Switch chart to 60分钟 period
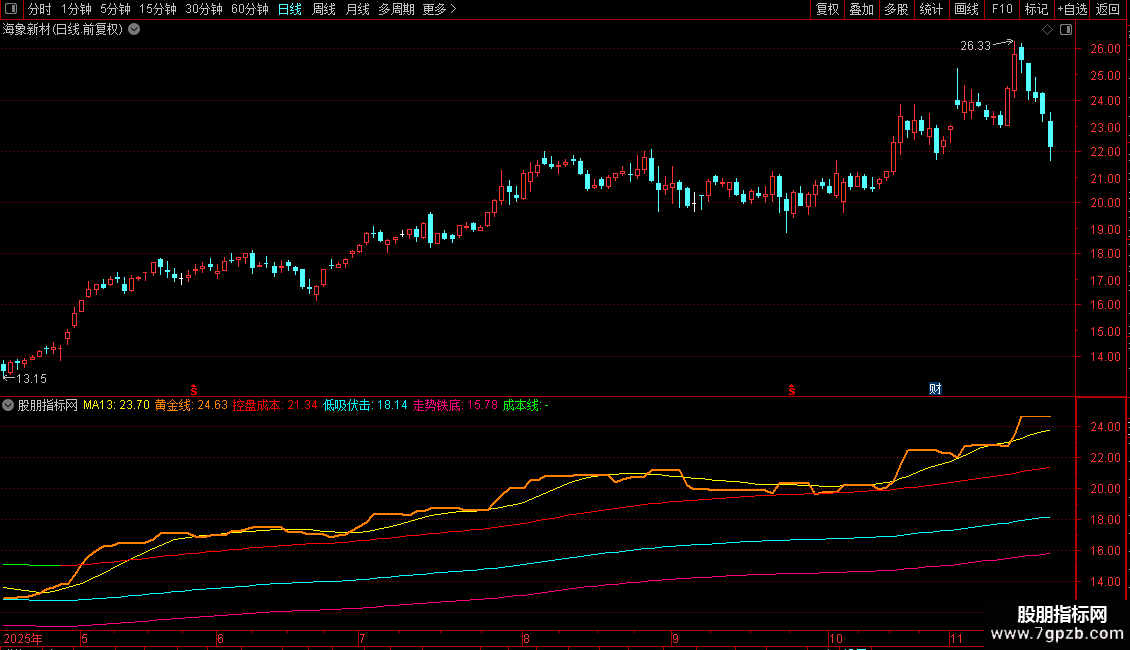 click(249, 9)
